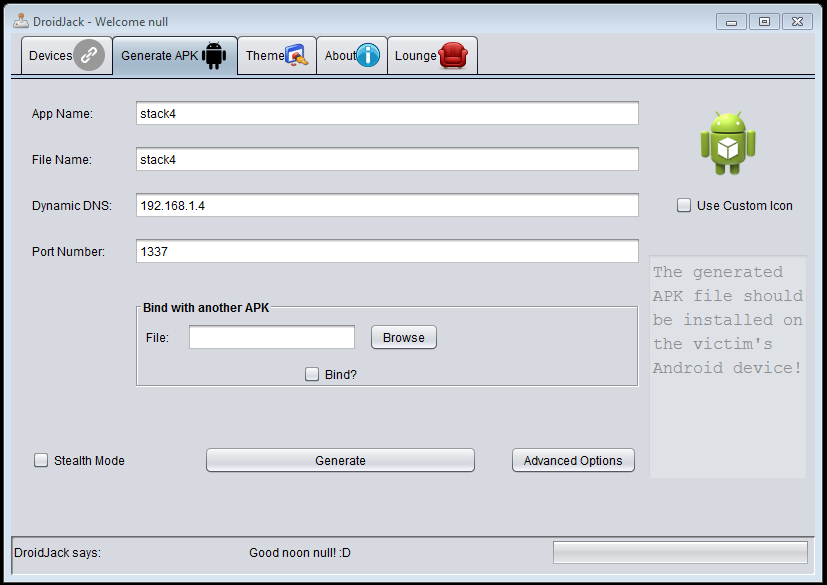Viewport: 827px width, 585px height.
Task: Maximize the DroidJack window
Action: pos(764,22)
